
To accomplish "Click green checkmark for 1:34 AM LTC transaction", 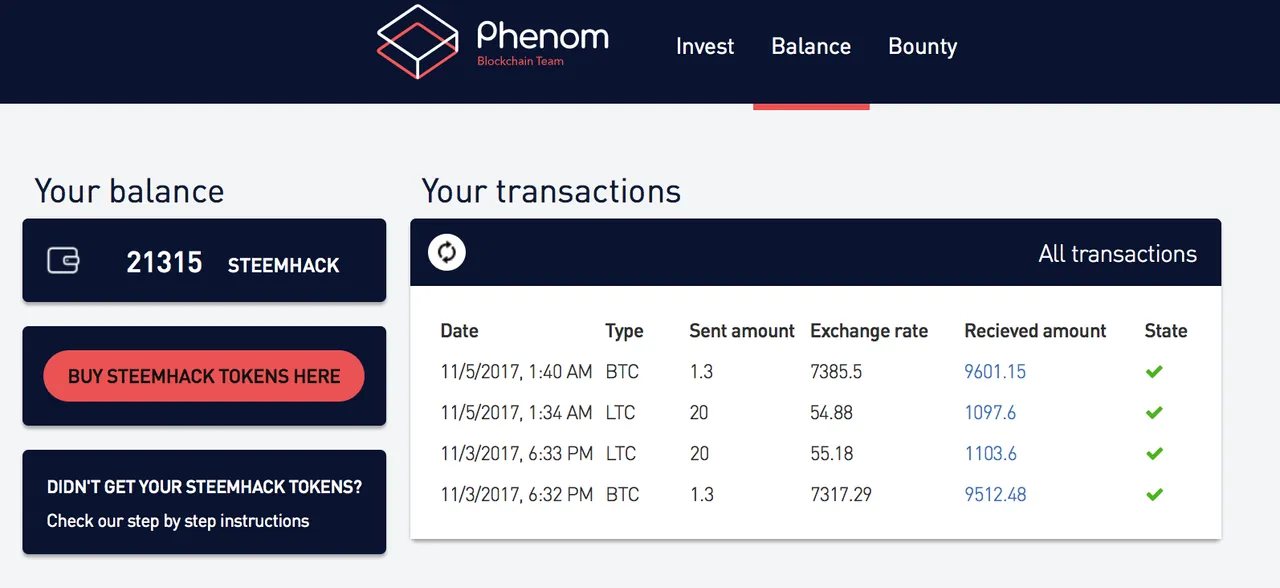I will point(1154,413).
